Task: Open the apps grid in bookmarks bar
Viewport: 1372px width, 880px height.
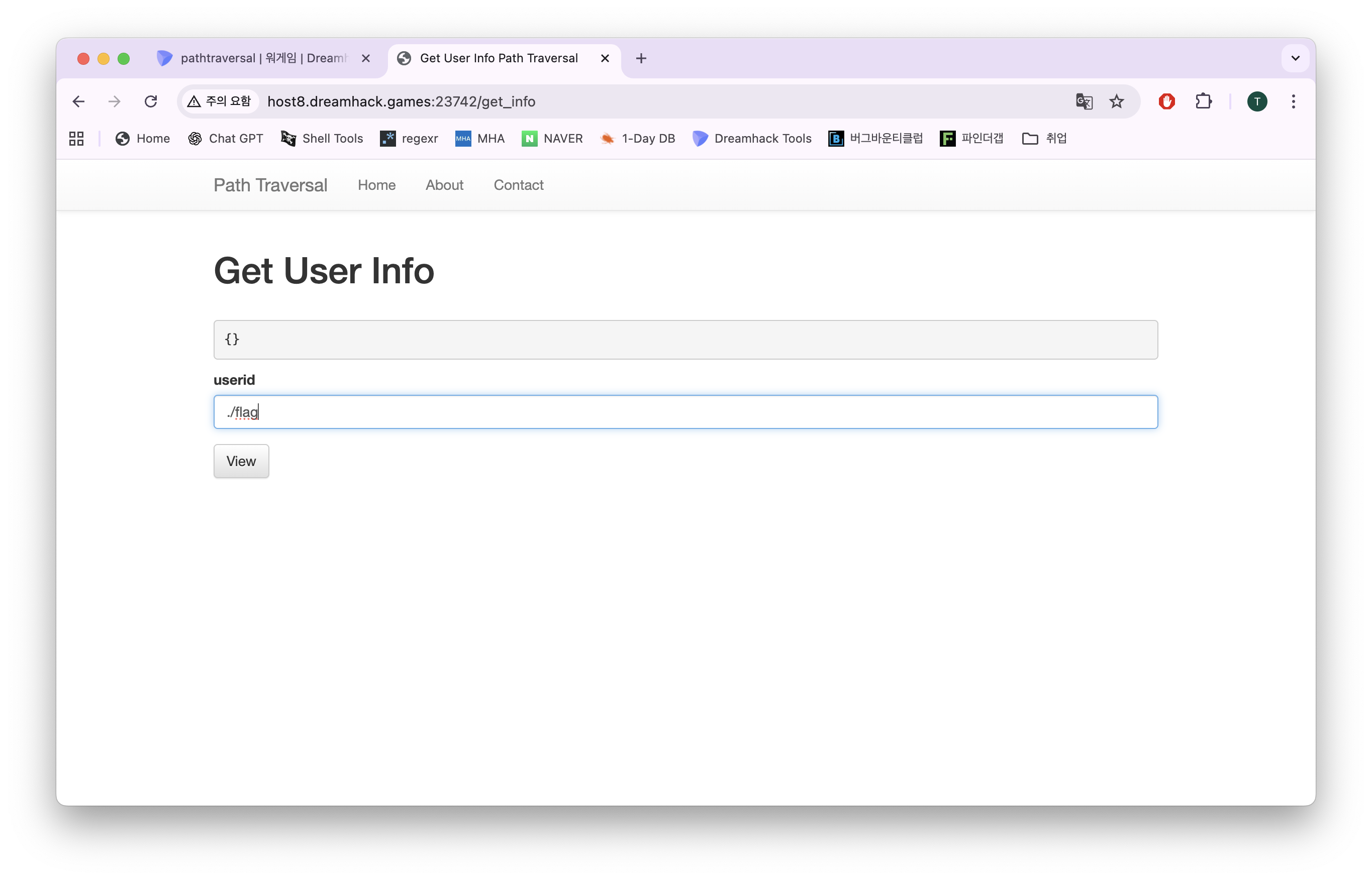Action: [76, 139]
